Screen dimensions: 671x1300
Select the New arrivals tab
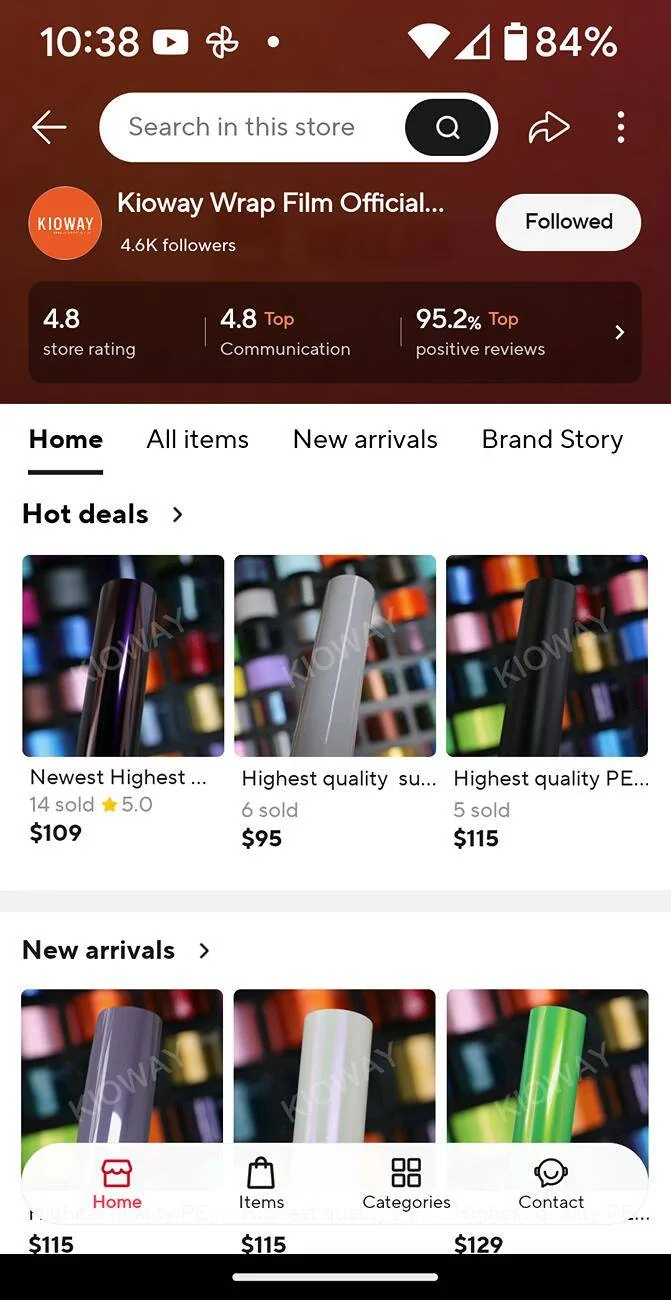(365, 439)
